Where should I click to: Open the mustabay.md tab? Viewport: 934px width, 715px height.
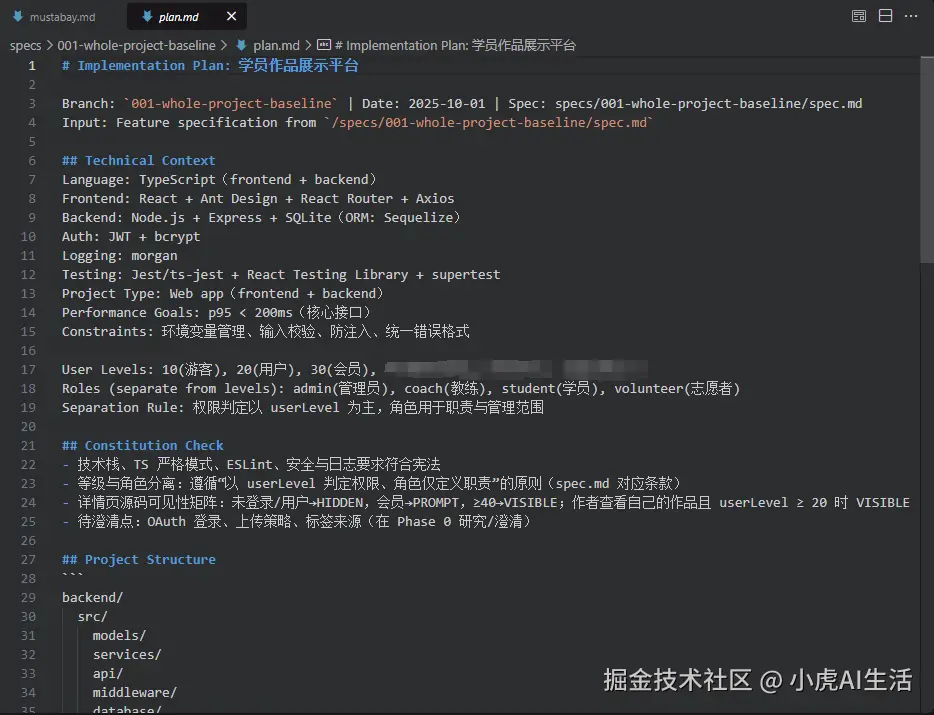coord(63,17)
